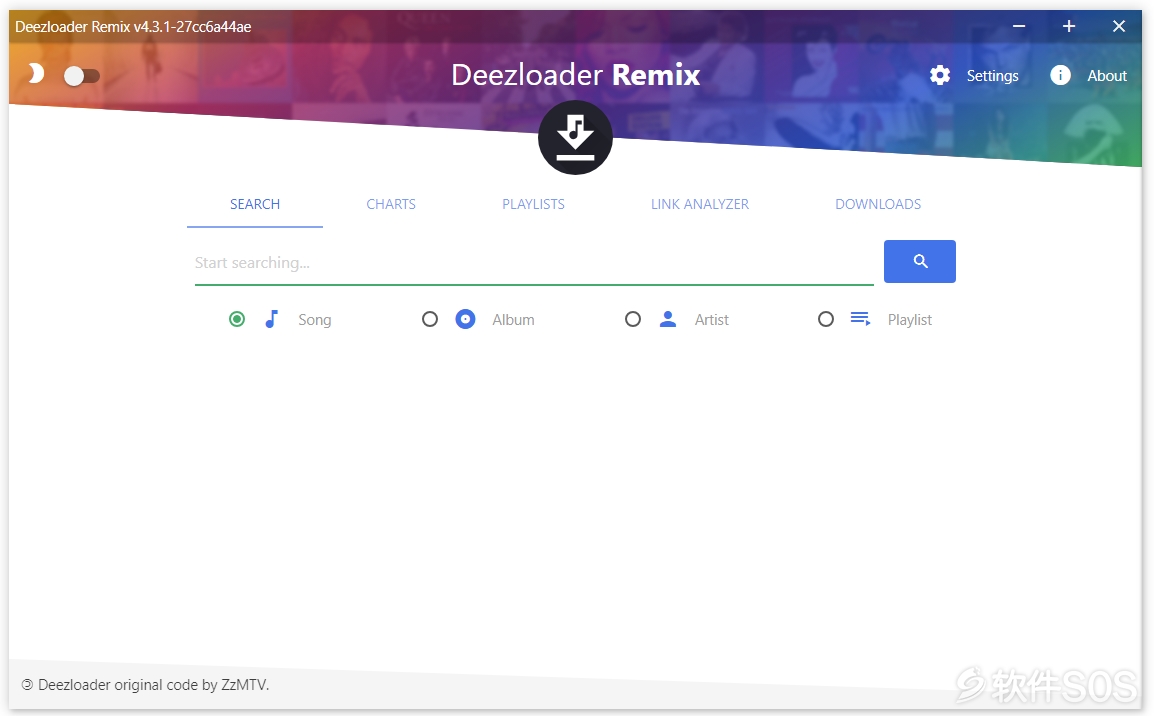
Task: Open Settings via the gear icon
Action: click(940, 75)
